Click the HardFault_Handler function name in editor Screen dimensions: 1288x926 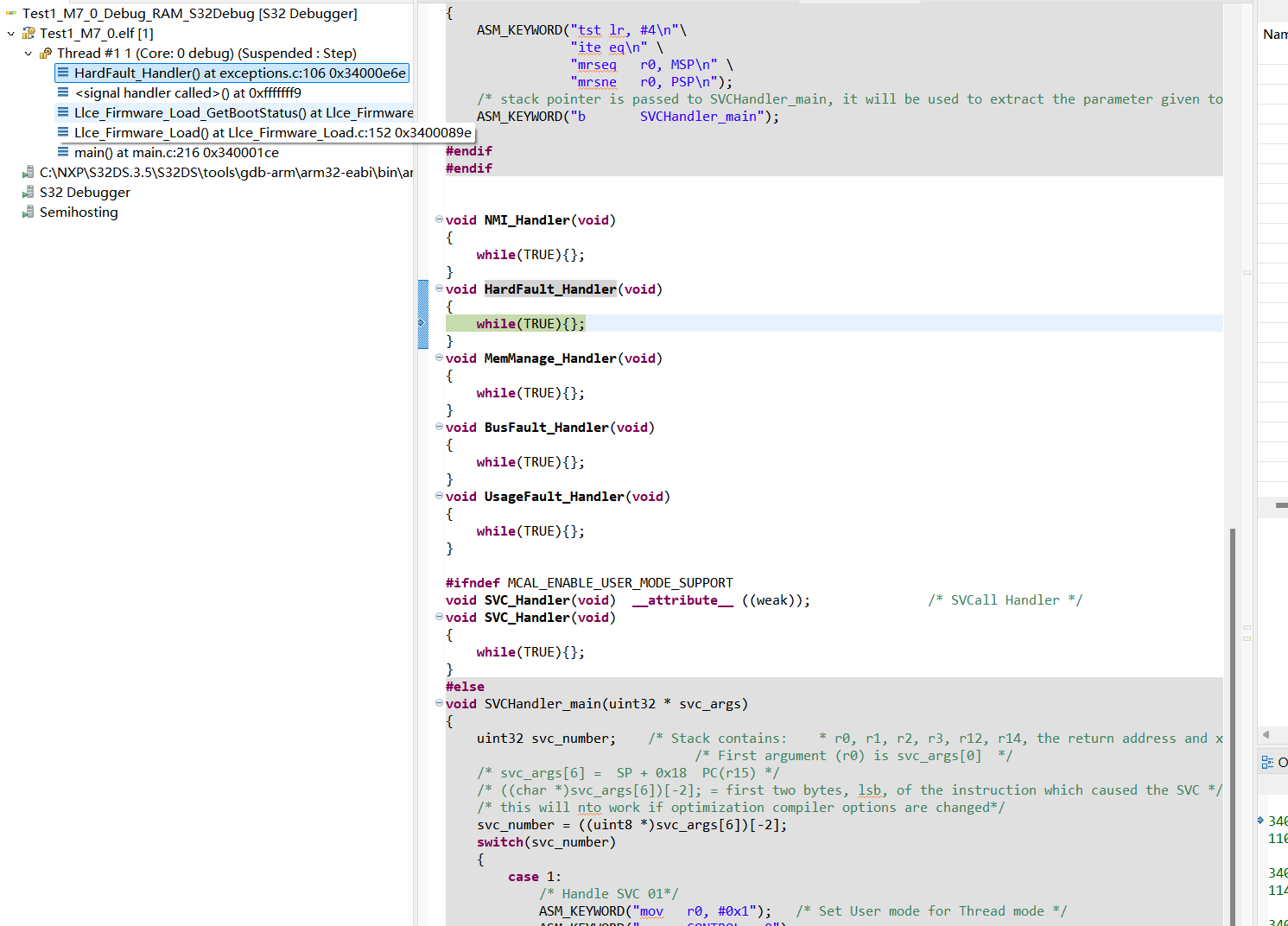(550, 289)
